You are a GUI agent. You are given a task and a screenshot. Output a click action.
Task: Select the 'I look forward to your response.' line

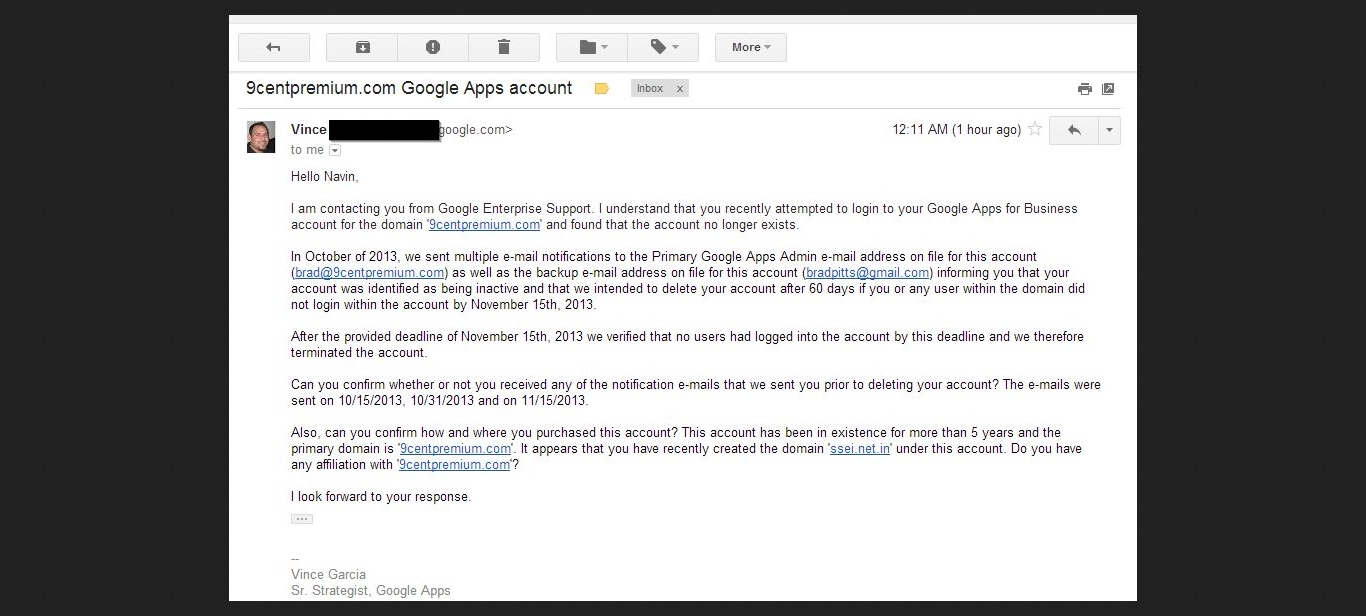(x=381, y=497)
